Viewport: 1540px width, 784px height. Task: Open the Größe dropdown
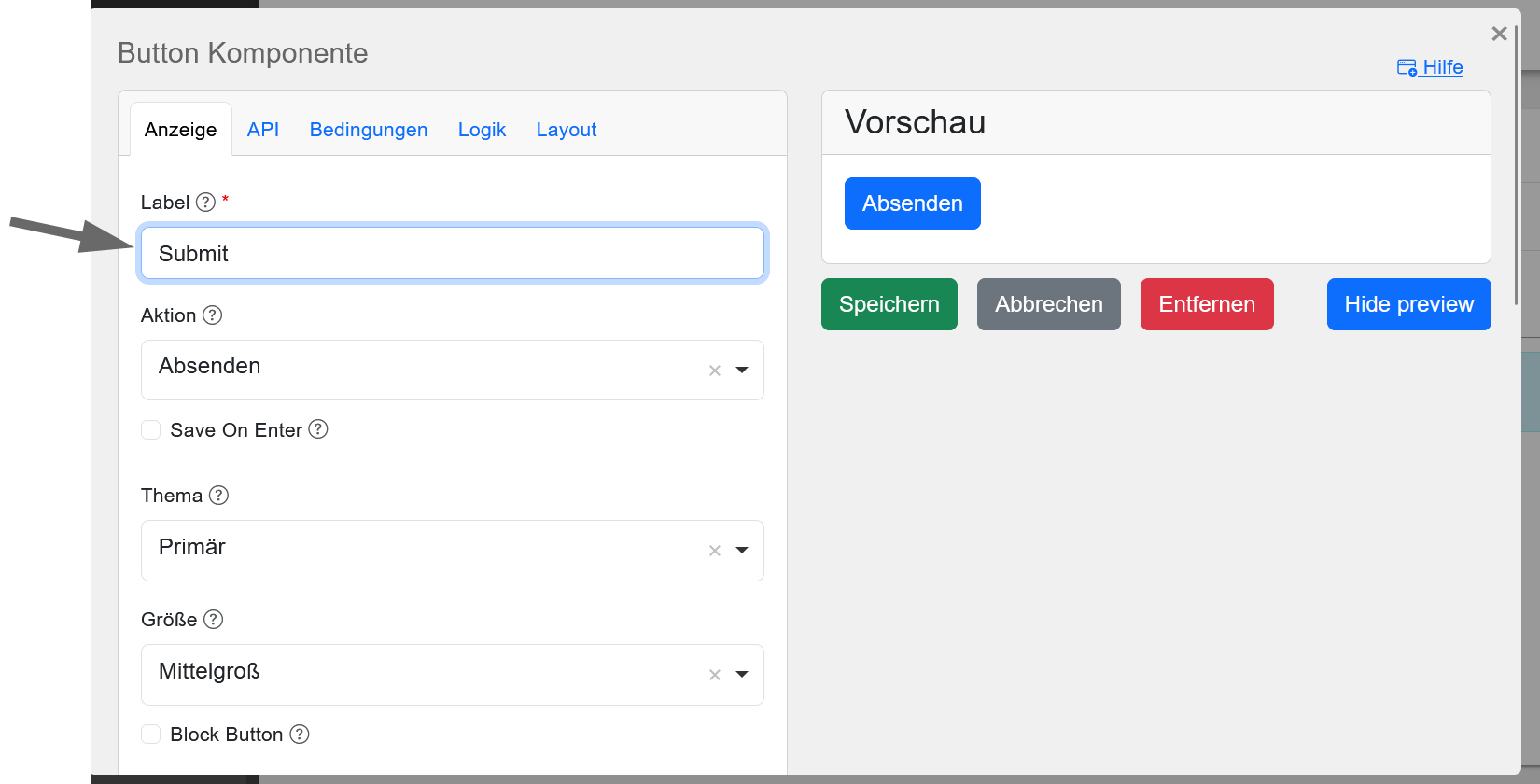click(742, 675)
